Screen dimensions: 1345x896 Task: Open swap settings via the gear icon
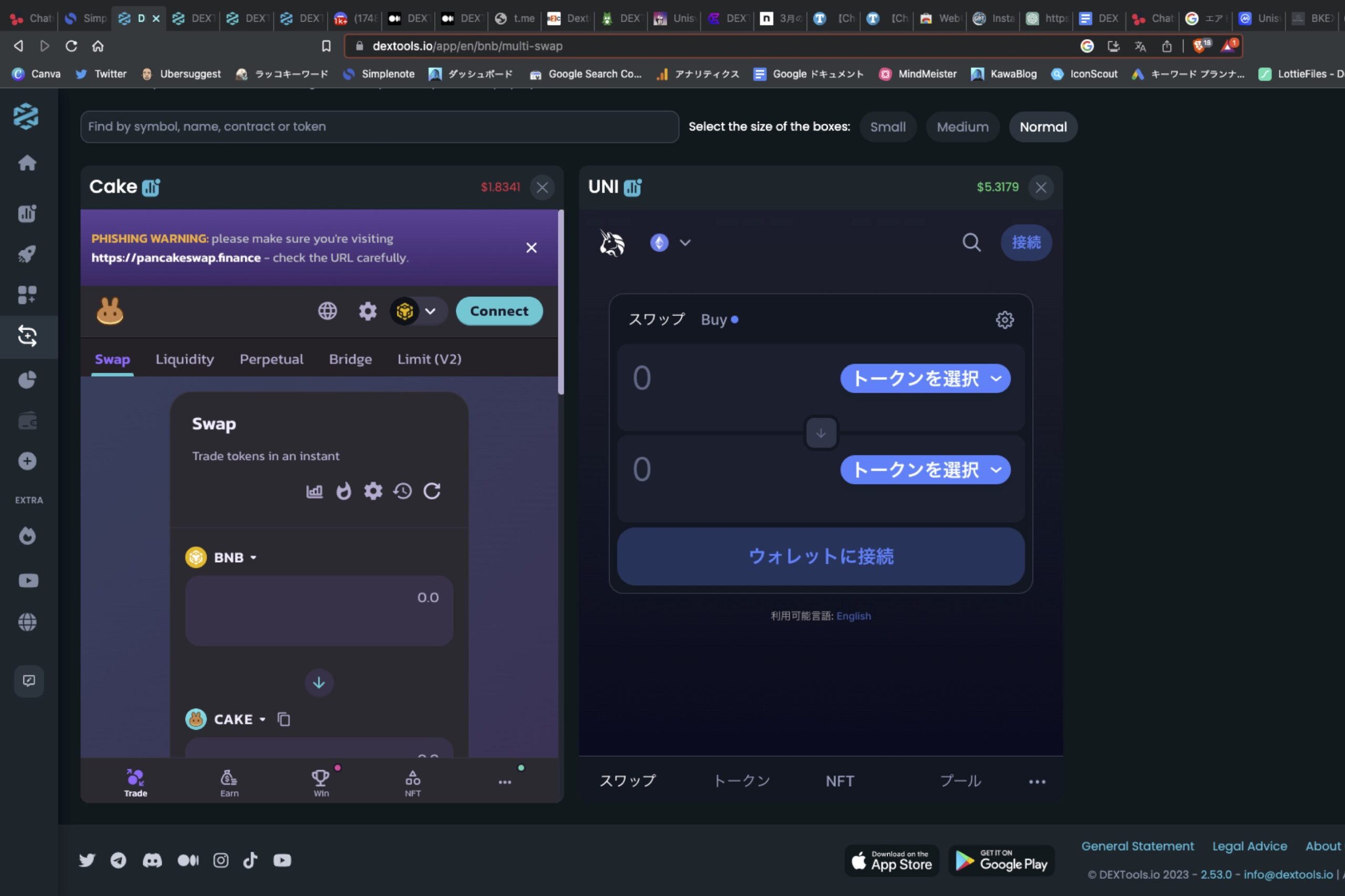tap(373, 491)
